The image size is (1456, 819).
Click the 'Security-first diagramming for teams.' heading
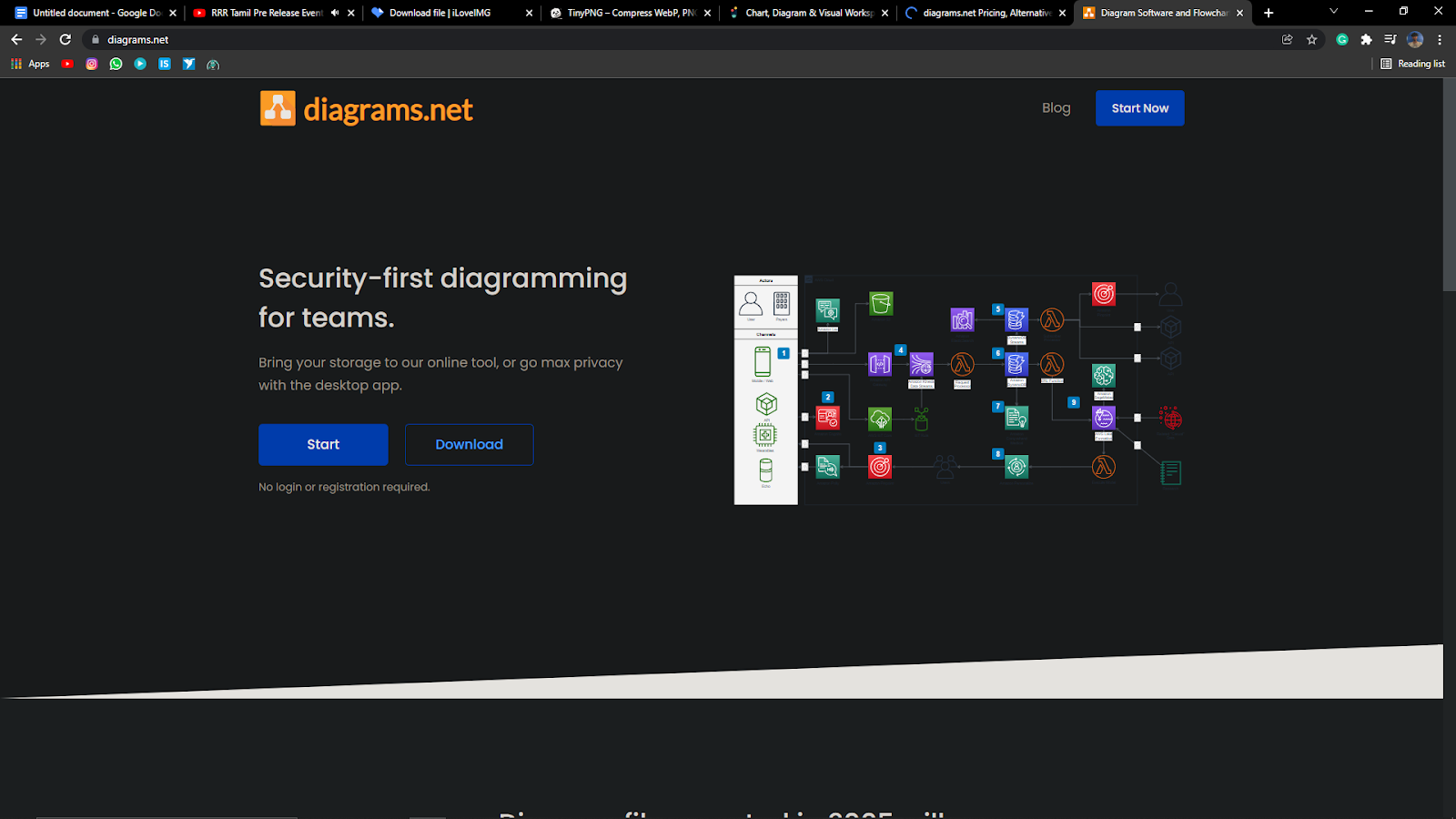[x=443, y=298]
